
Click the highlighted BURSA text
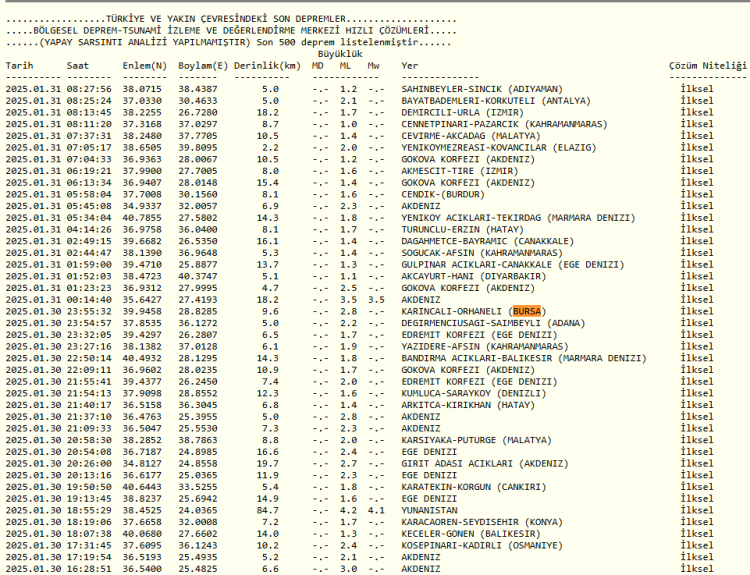(526, 311)
